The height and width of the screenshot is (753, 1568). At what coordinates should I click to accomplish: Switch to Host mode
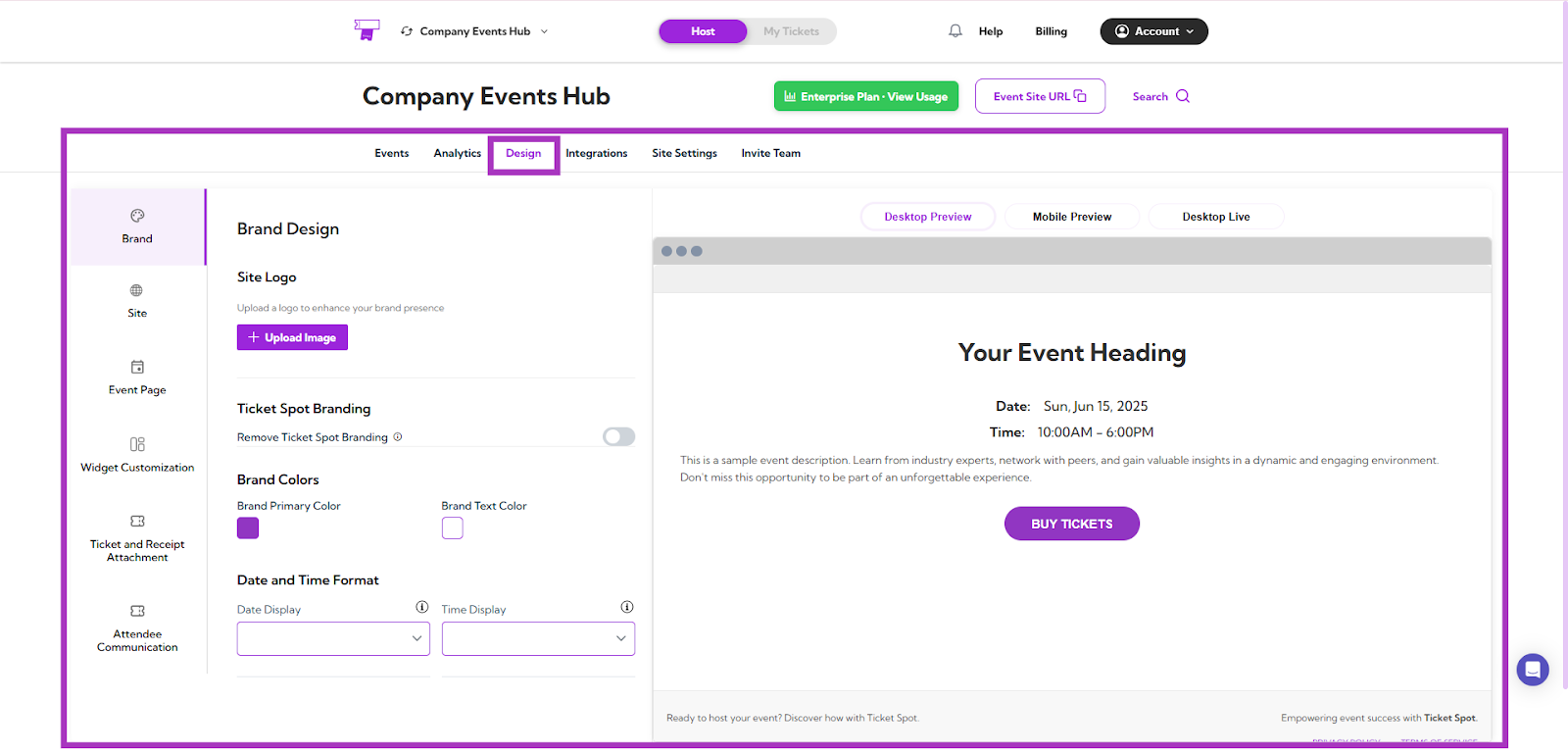[703, 31]
